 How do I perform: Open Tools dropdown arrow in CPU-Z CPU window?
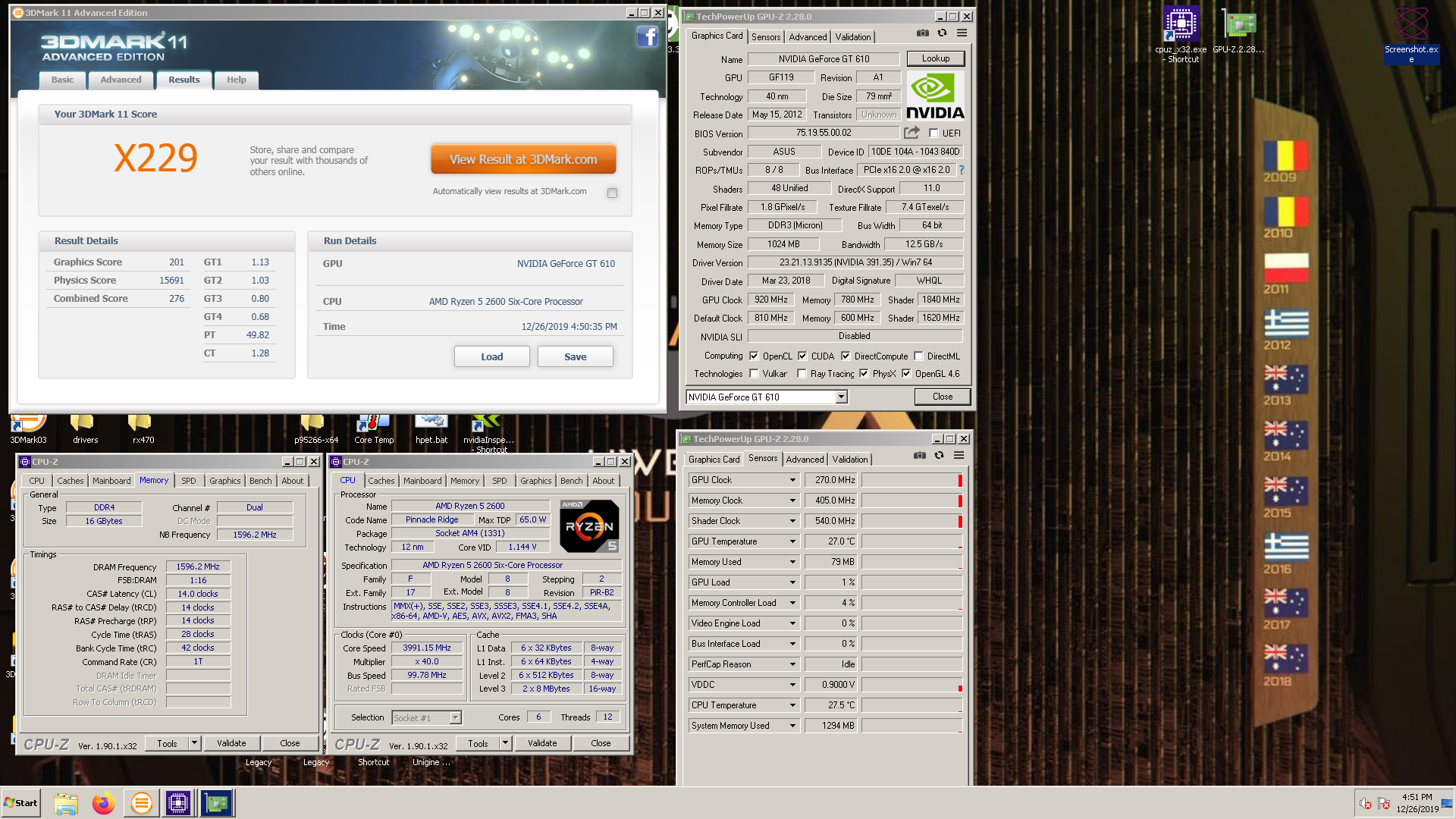point(505,743)
